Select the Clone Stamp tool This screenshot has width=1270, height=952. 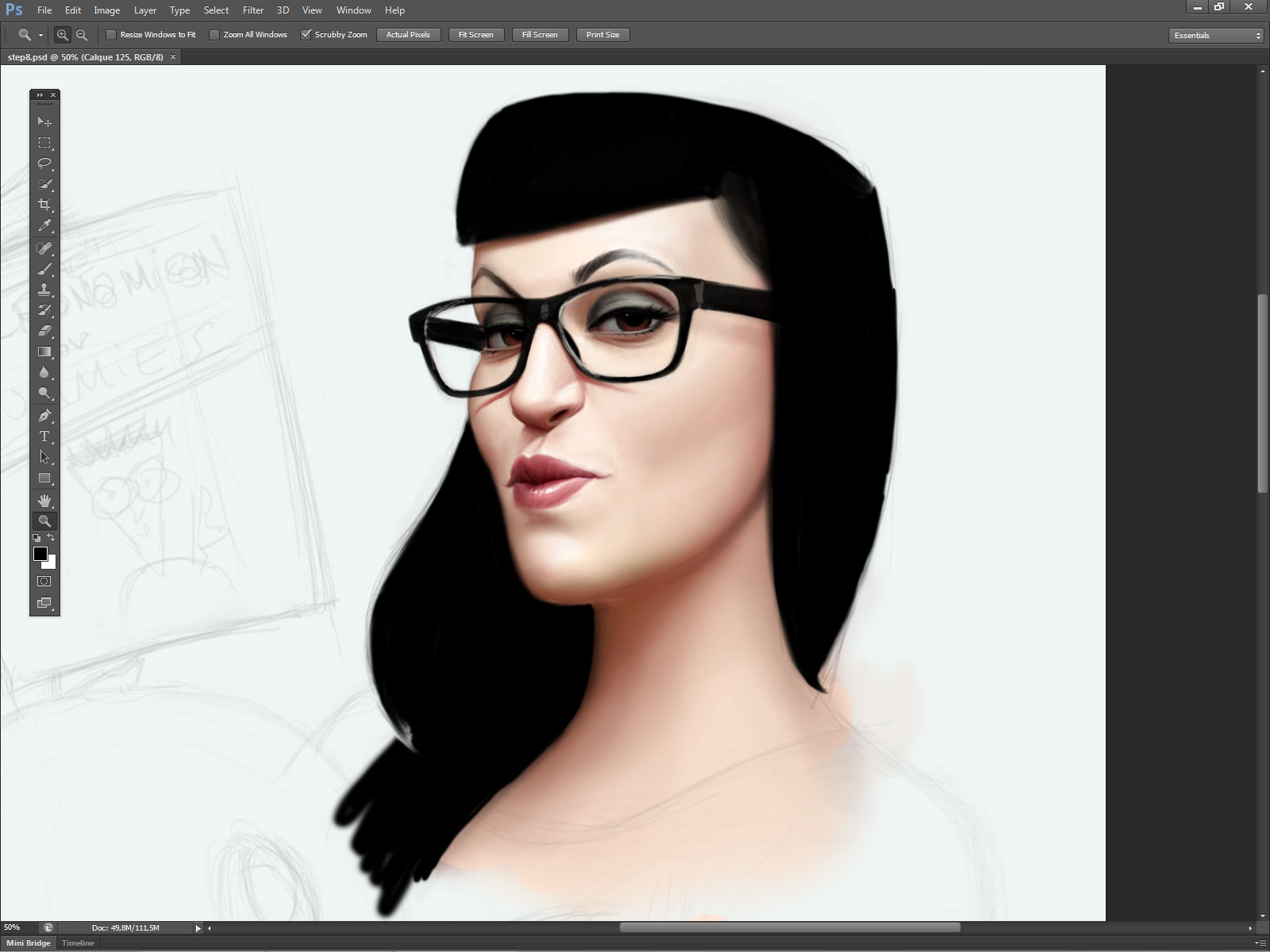(44, 290)
